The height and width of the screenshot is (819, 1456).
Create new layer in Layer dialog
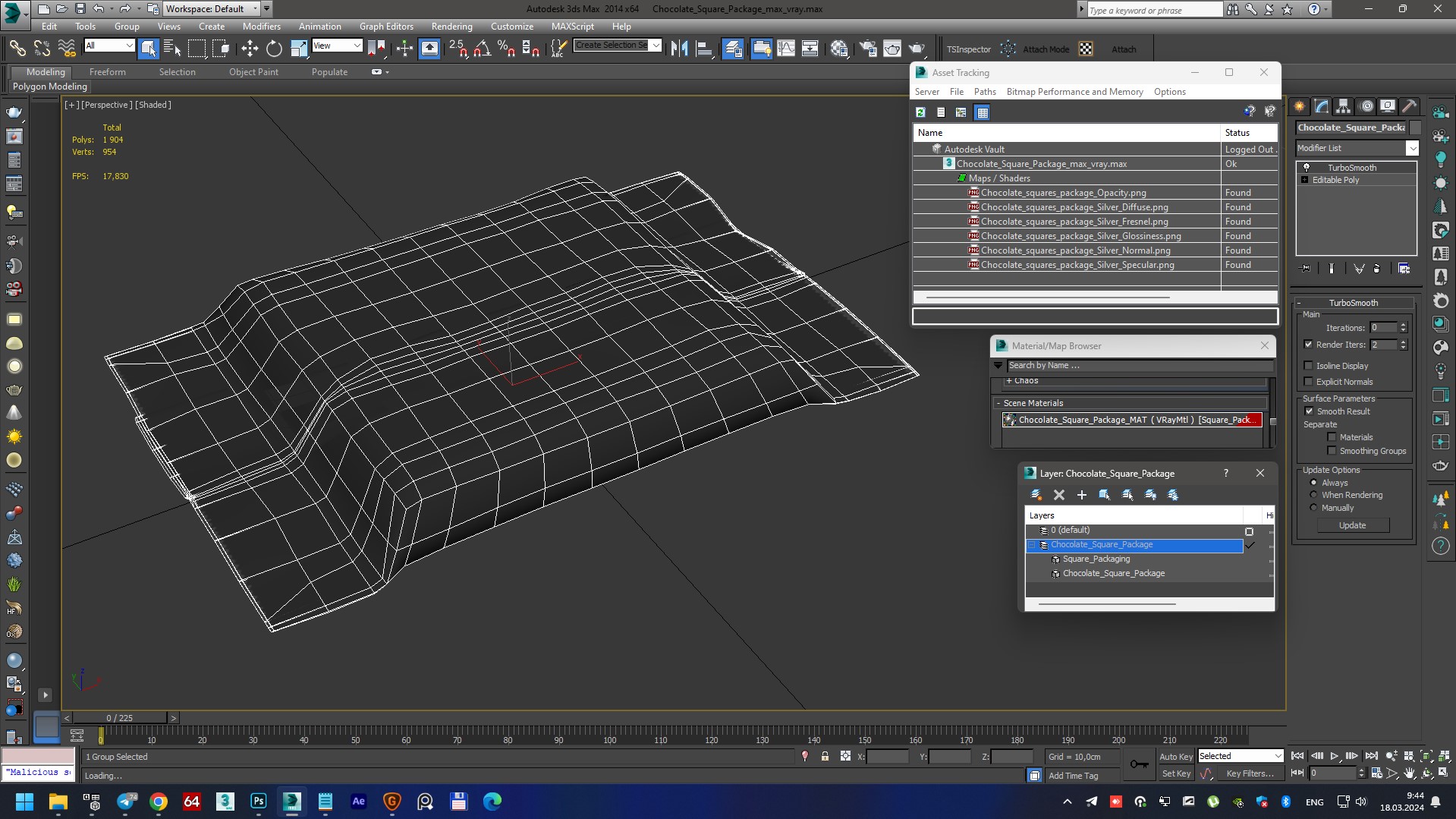click(x=1036, y=495)
